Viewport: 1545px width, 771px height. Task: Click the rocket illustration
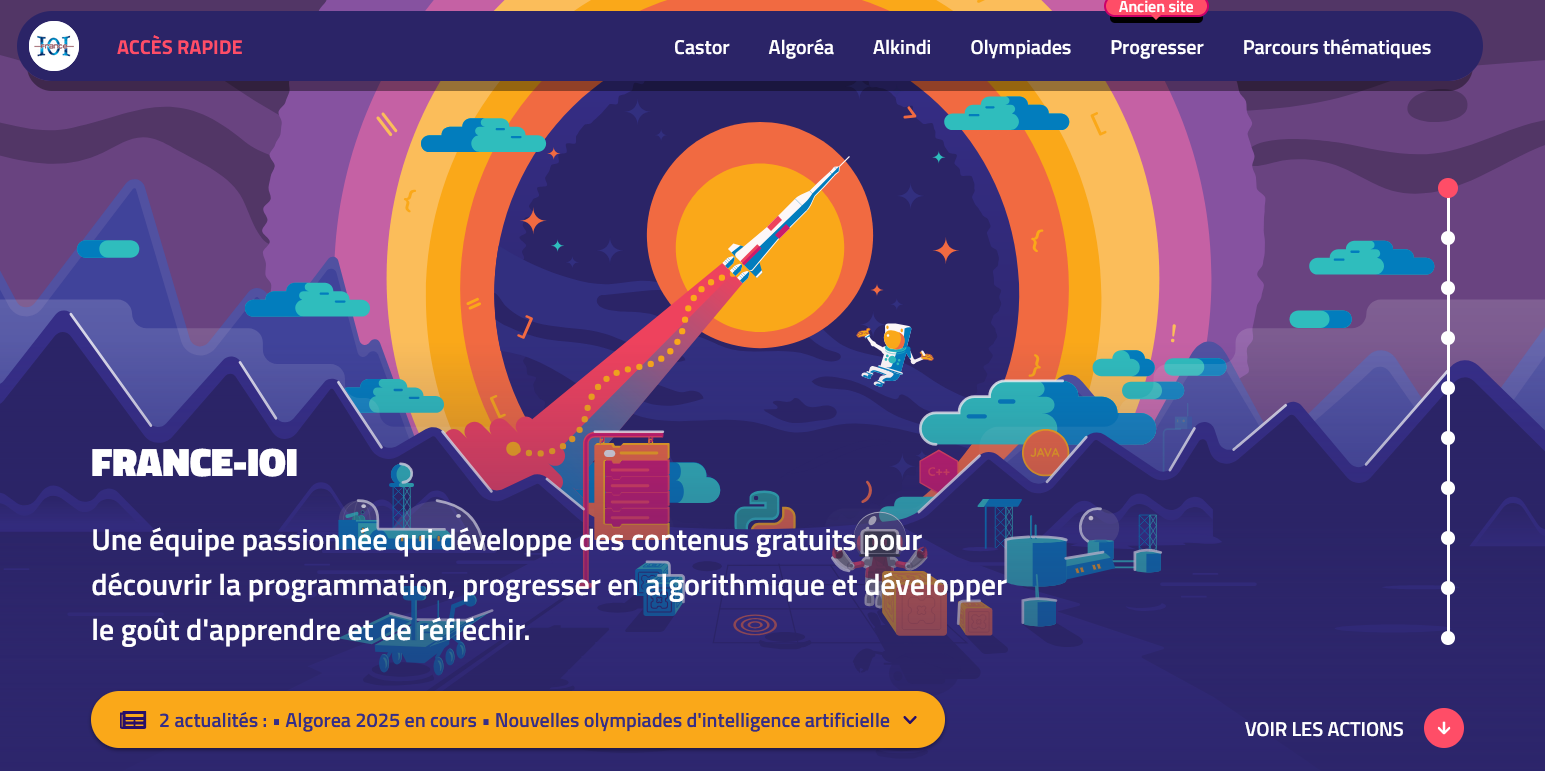click(788, 221)
